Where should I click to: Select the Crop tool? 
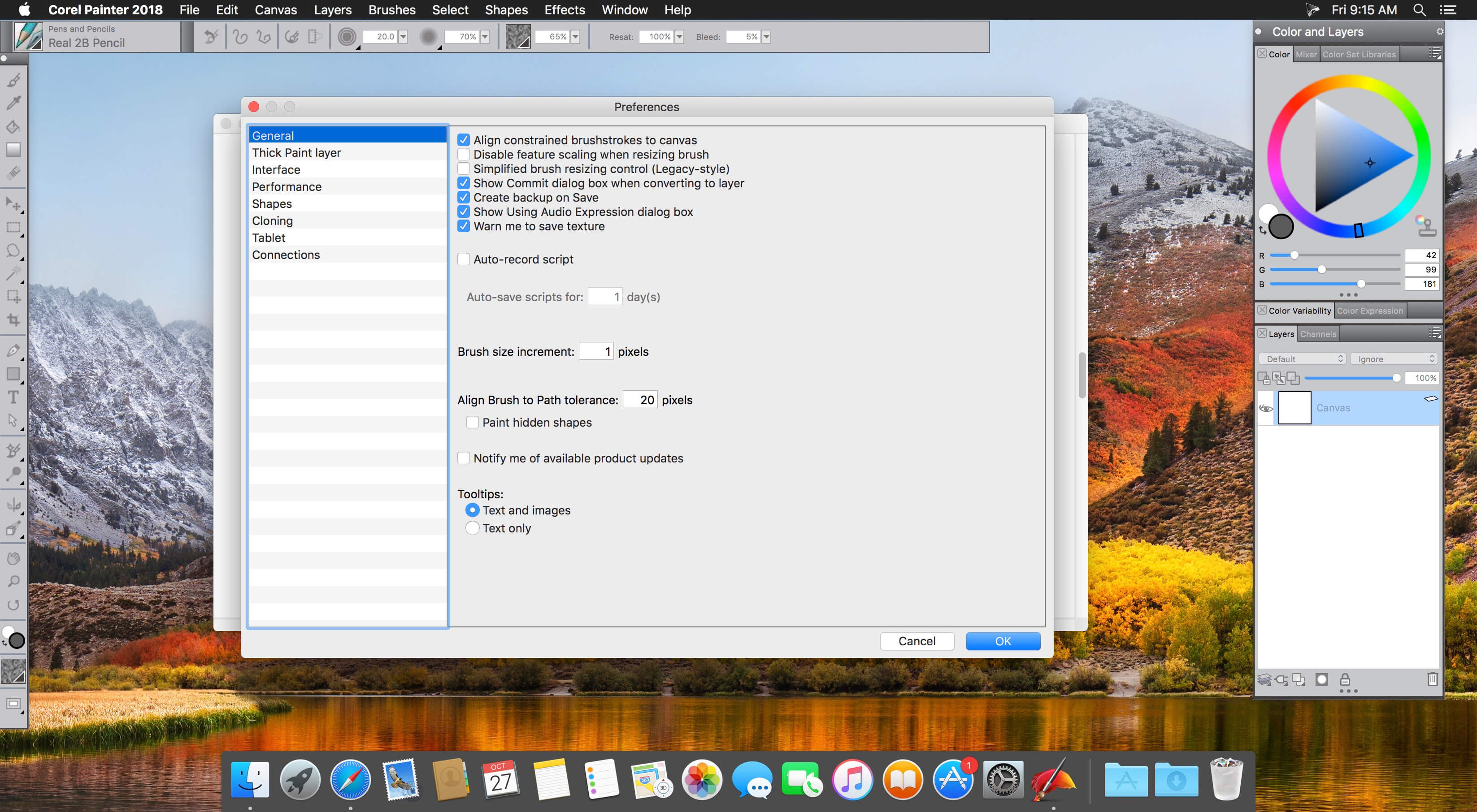point(13,320)
